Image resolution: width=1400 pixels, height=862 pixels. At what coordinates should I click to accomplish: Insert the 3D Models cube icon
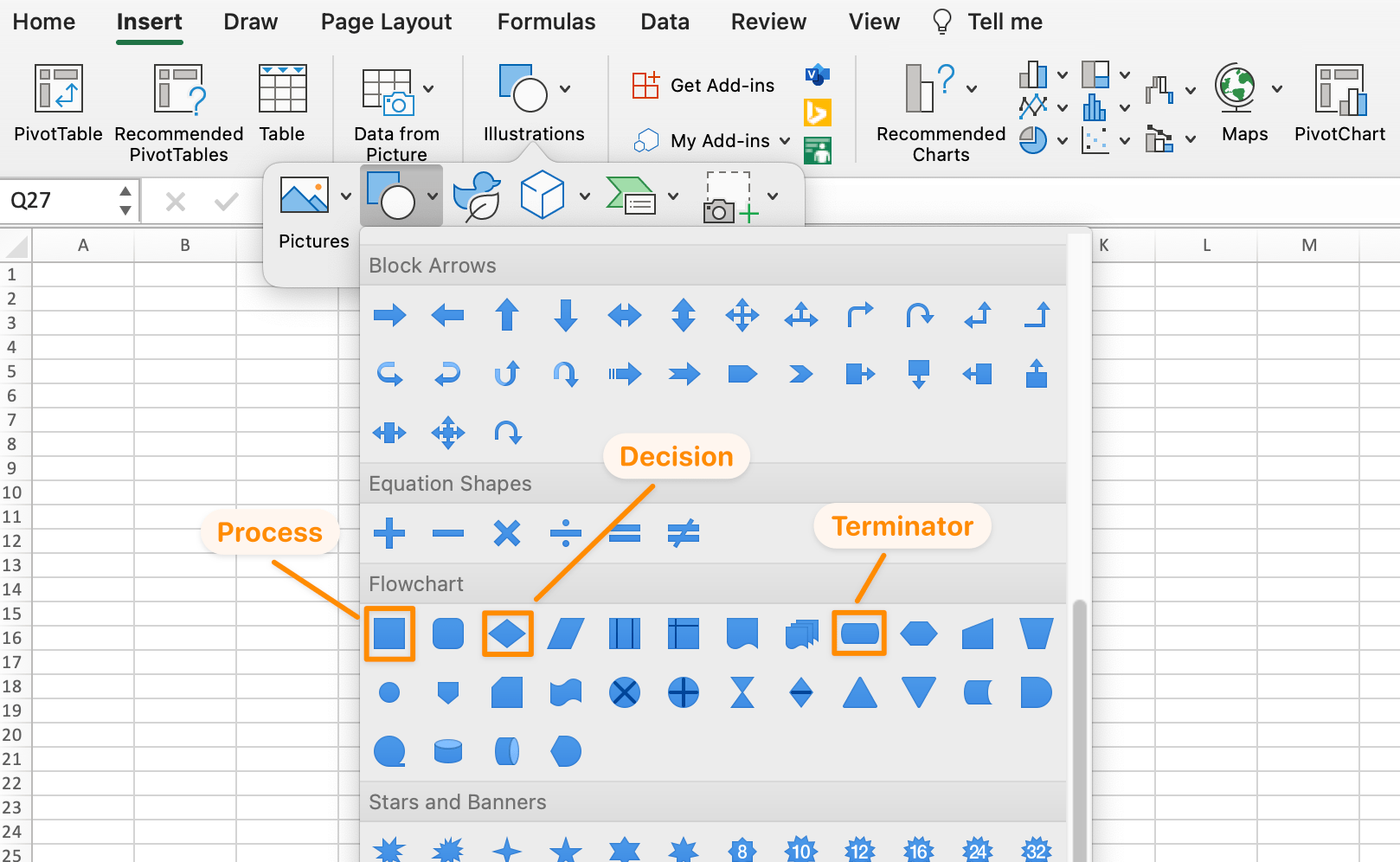tap(543, 196)
